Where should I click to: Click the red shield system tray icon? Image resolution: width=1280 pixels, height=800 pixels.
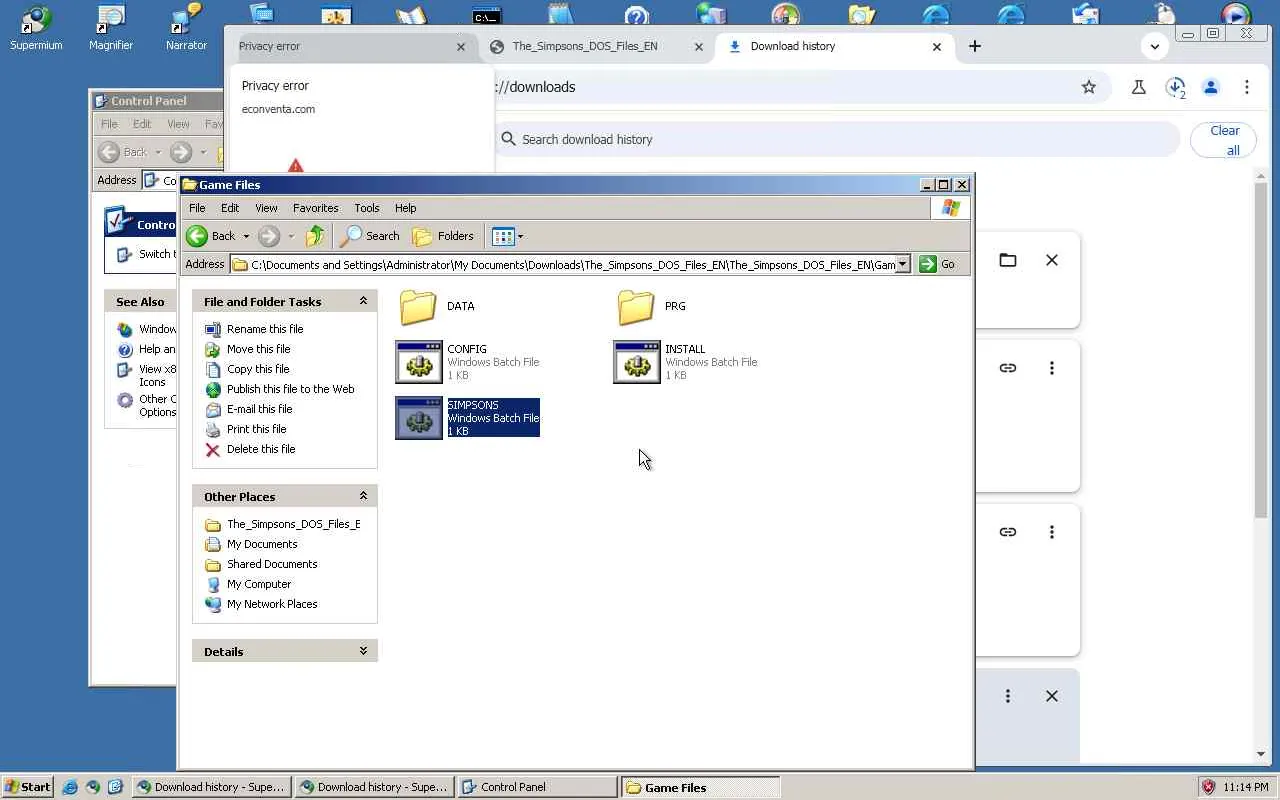(1208, 787)
